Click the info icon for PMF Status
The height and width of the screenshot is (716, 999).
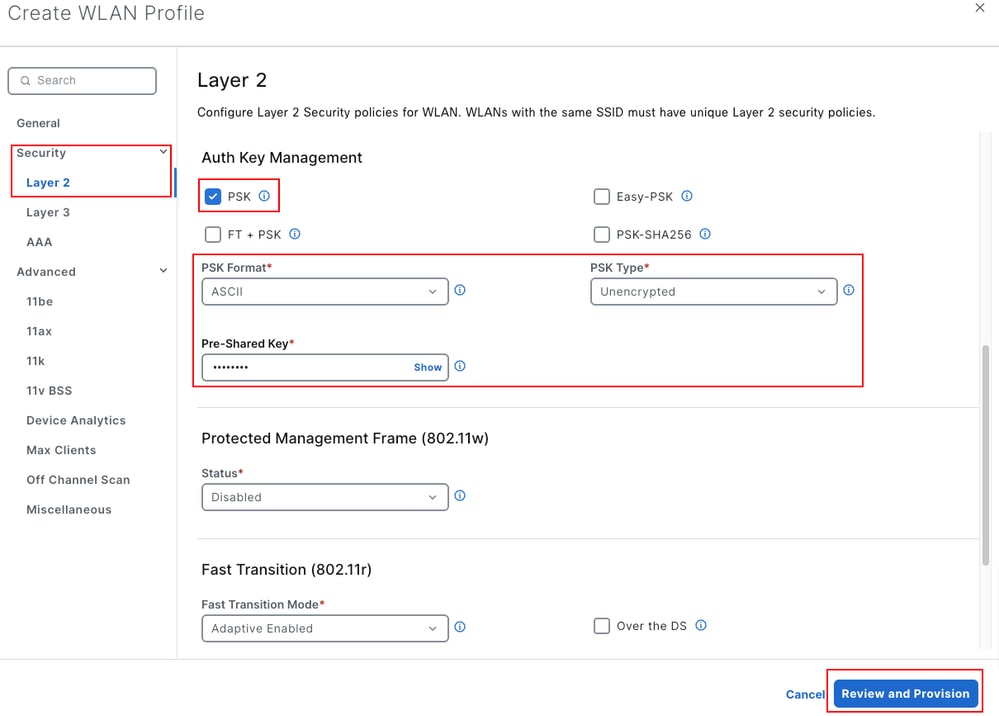pos(460,496)
